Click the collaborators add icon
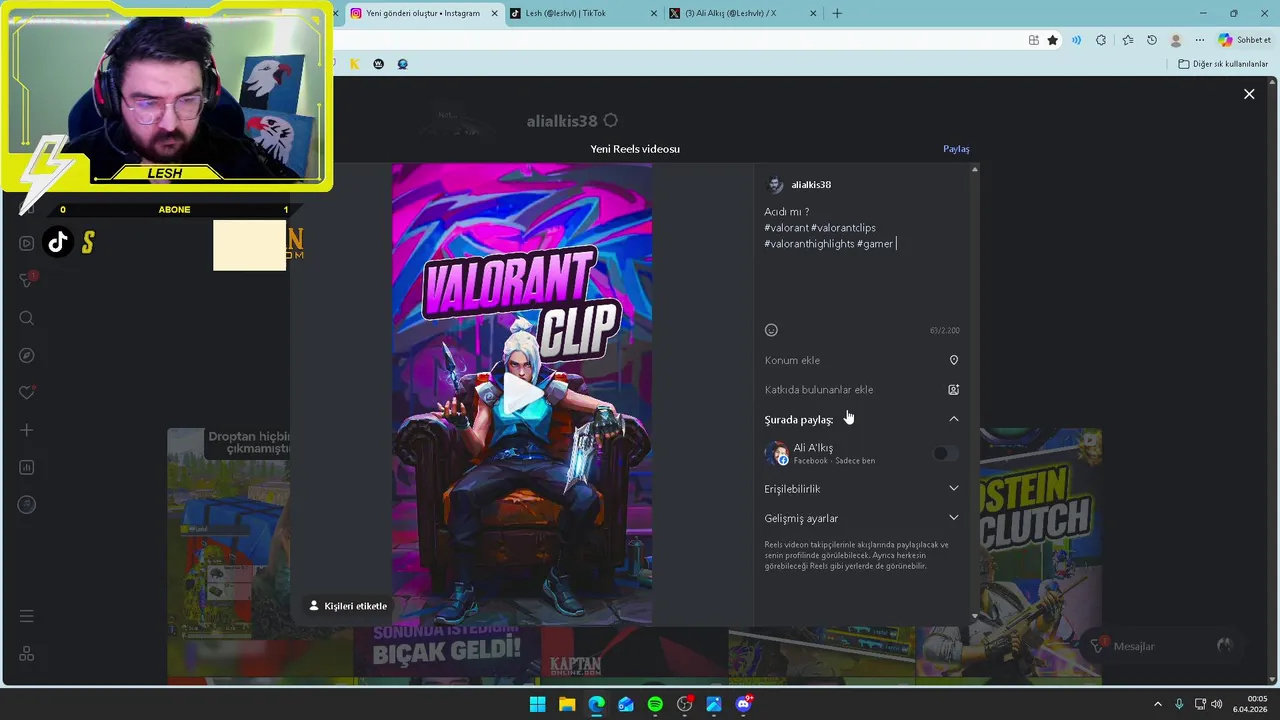The width and height of the screenshot is (1280, 720). (x=953, y=390)
